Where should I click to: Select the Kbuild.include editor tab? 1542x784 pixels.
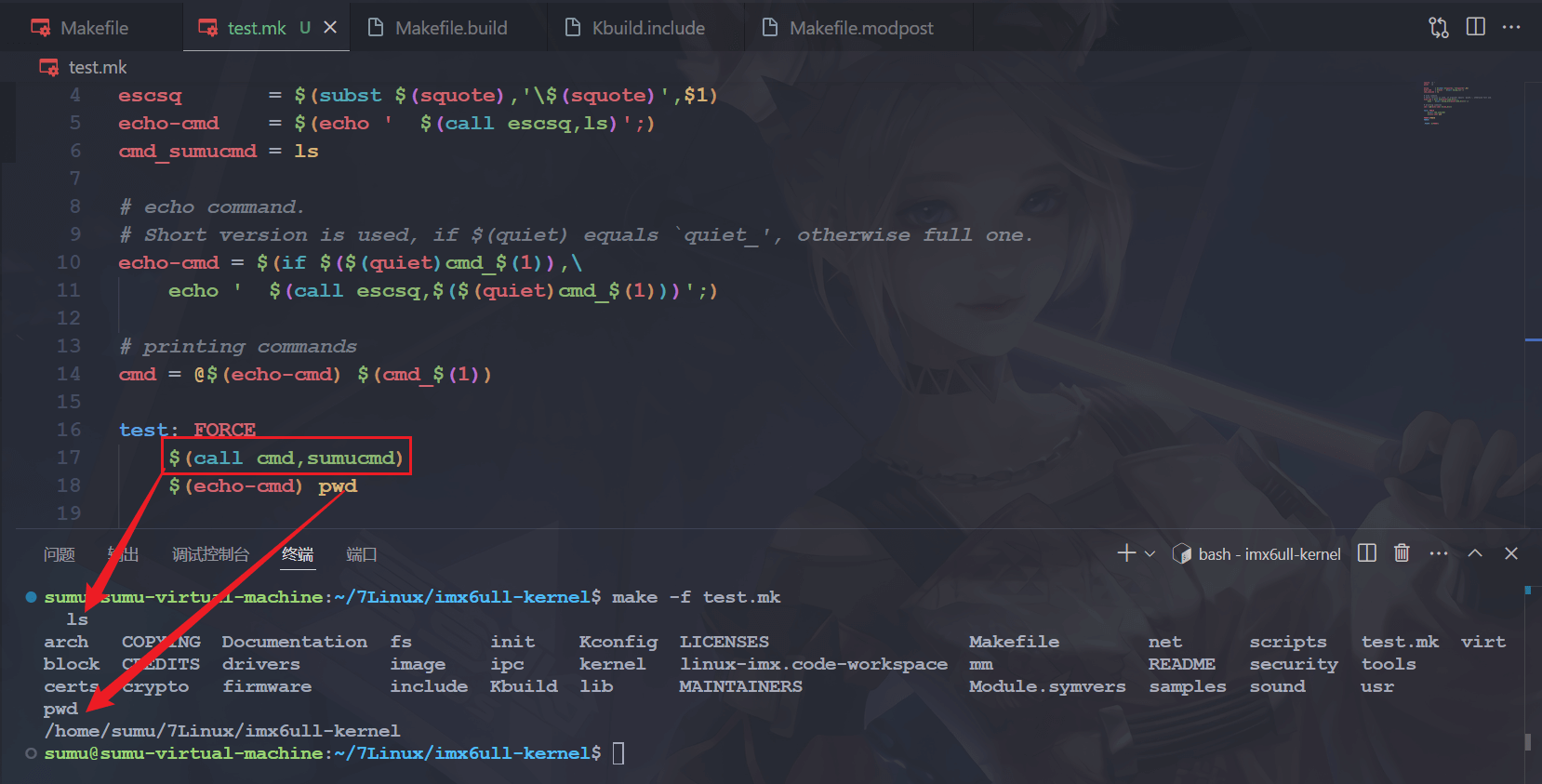(647, 28)
